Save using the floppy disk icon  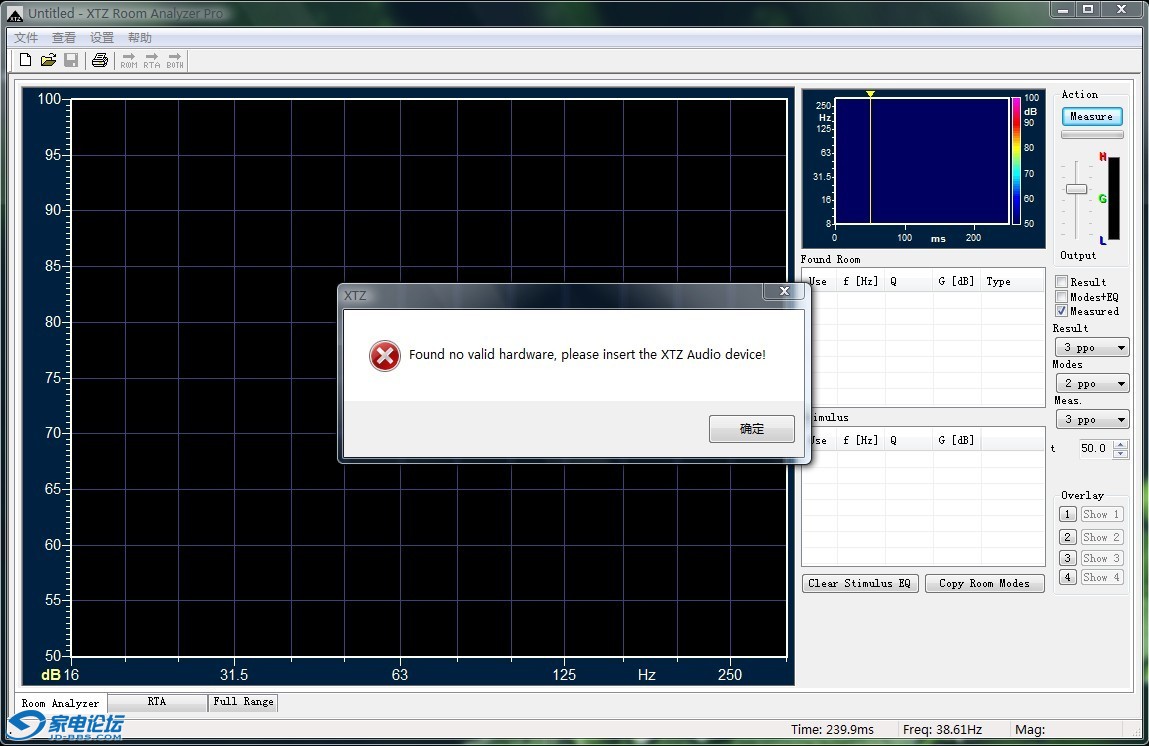71,60
